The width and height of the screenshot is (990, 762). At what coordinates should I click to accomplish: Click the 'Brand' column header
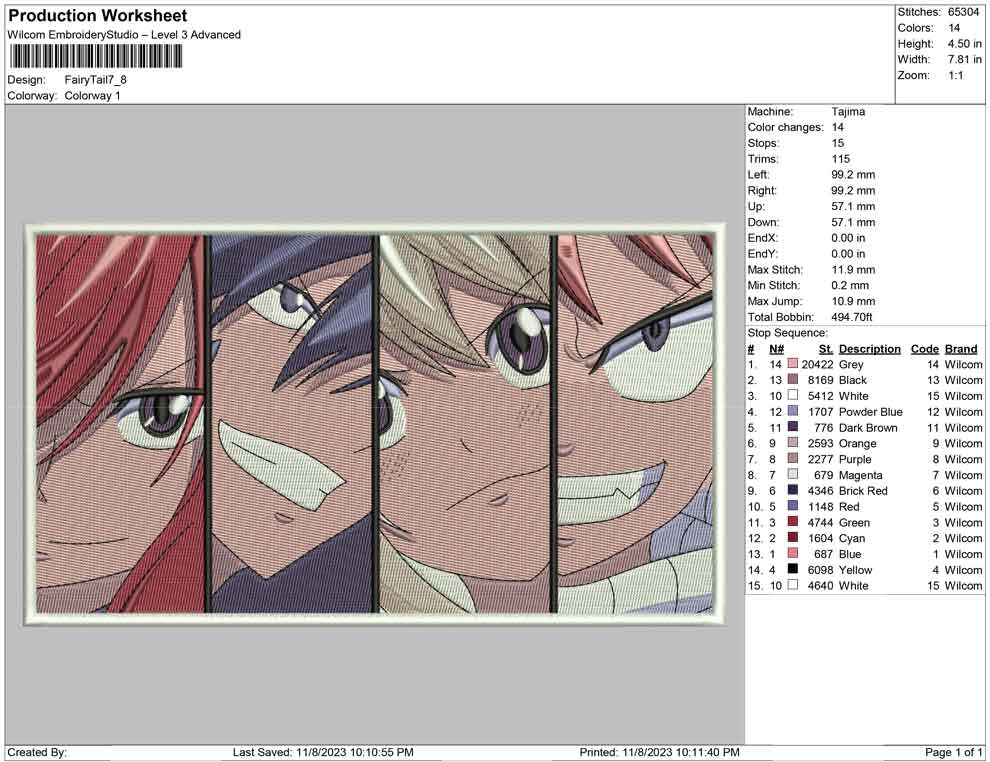(961, 348)
